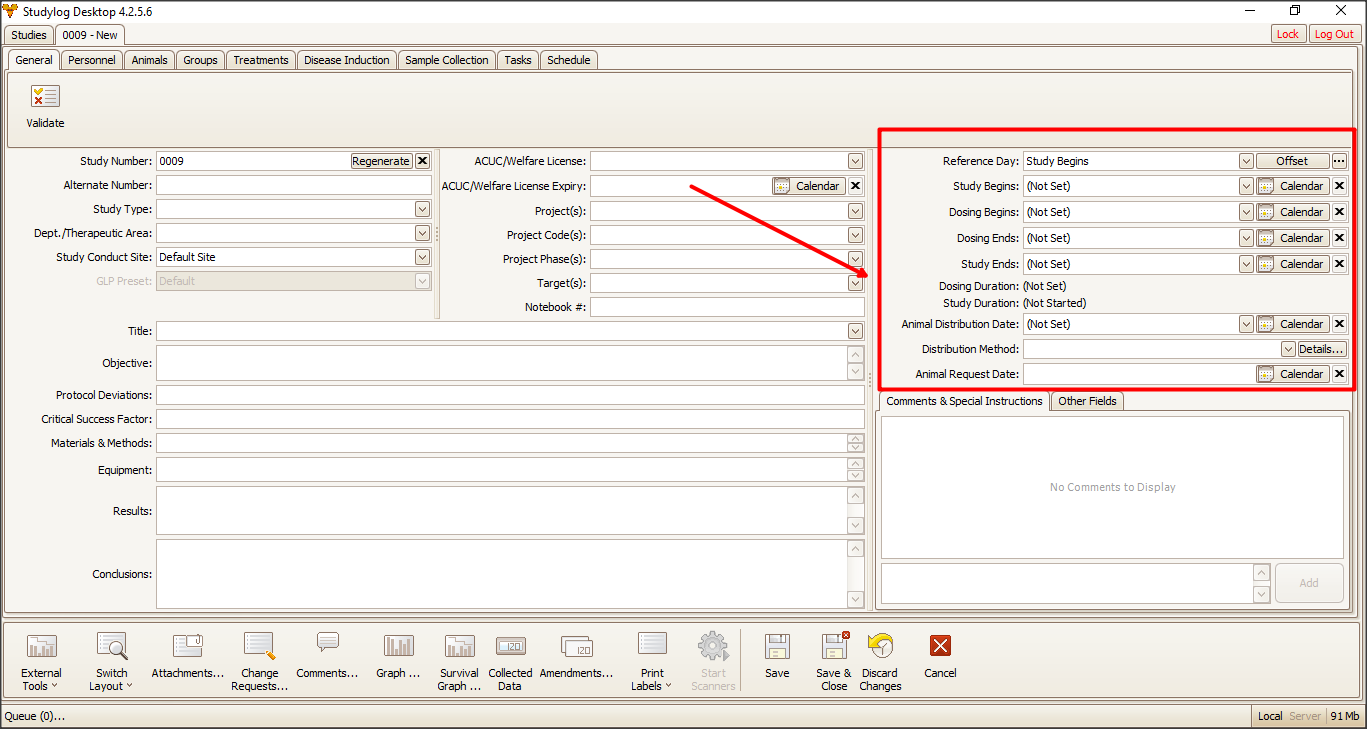Open the Sample Collection tab
This screenshot has height=729, width=1367.
tap(447, 60)
